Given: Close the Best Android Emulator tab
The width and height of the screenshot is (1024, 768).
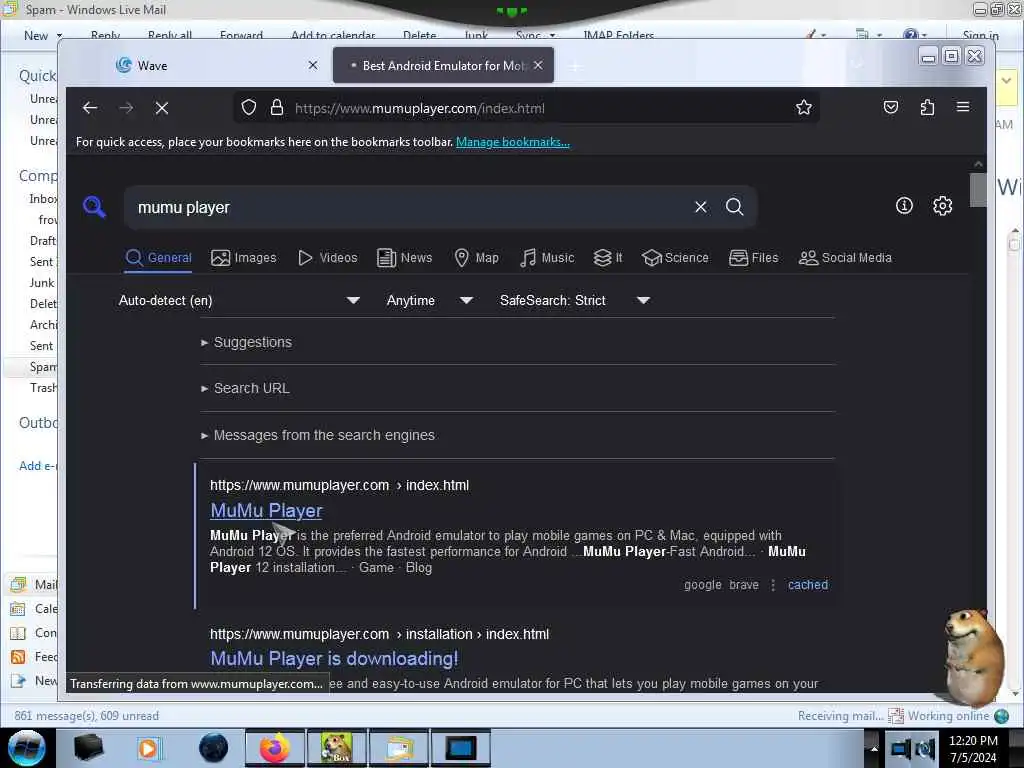Looking at the screenshot, I should click(538, 65).
